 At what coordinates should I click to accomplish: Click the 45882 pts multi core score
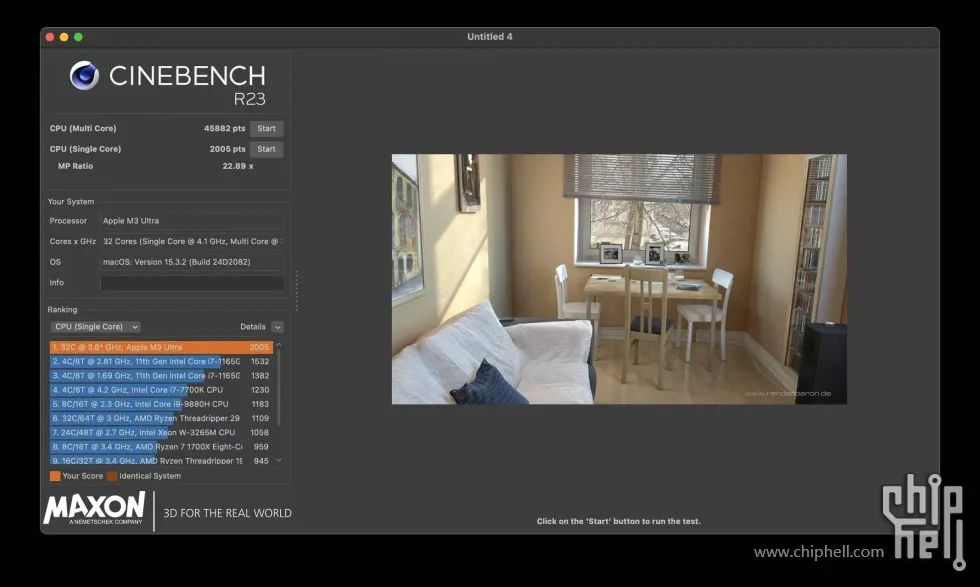click(x=224, y=129)
